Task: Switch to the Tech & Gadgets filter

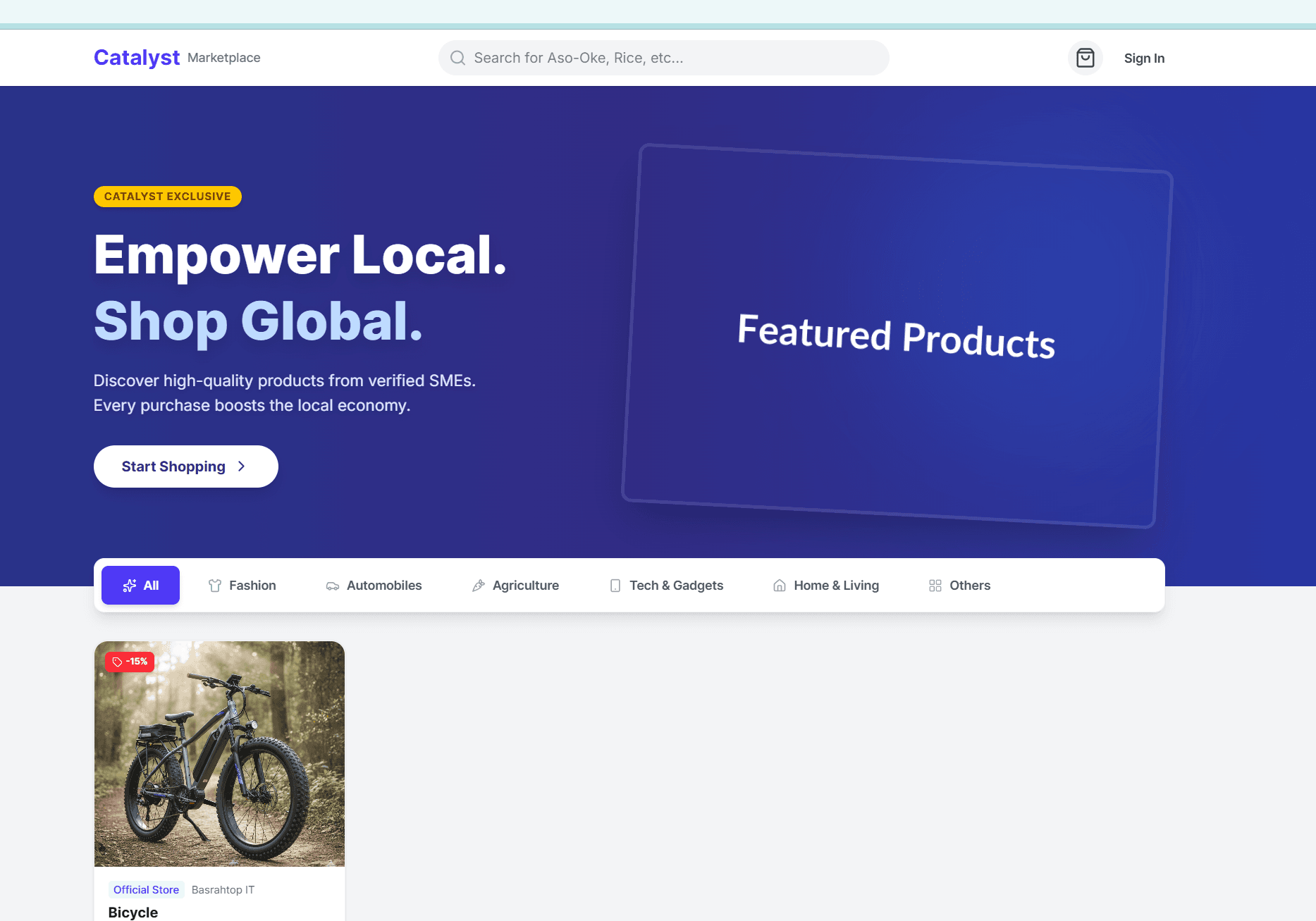Action: click(665, 585)
